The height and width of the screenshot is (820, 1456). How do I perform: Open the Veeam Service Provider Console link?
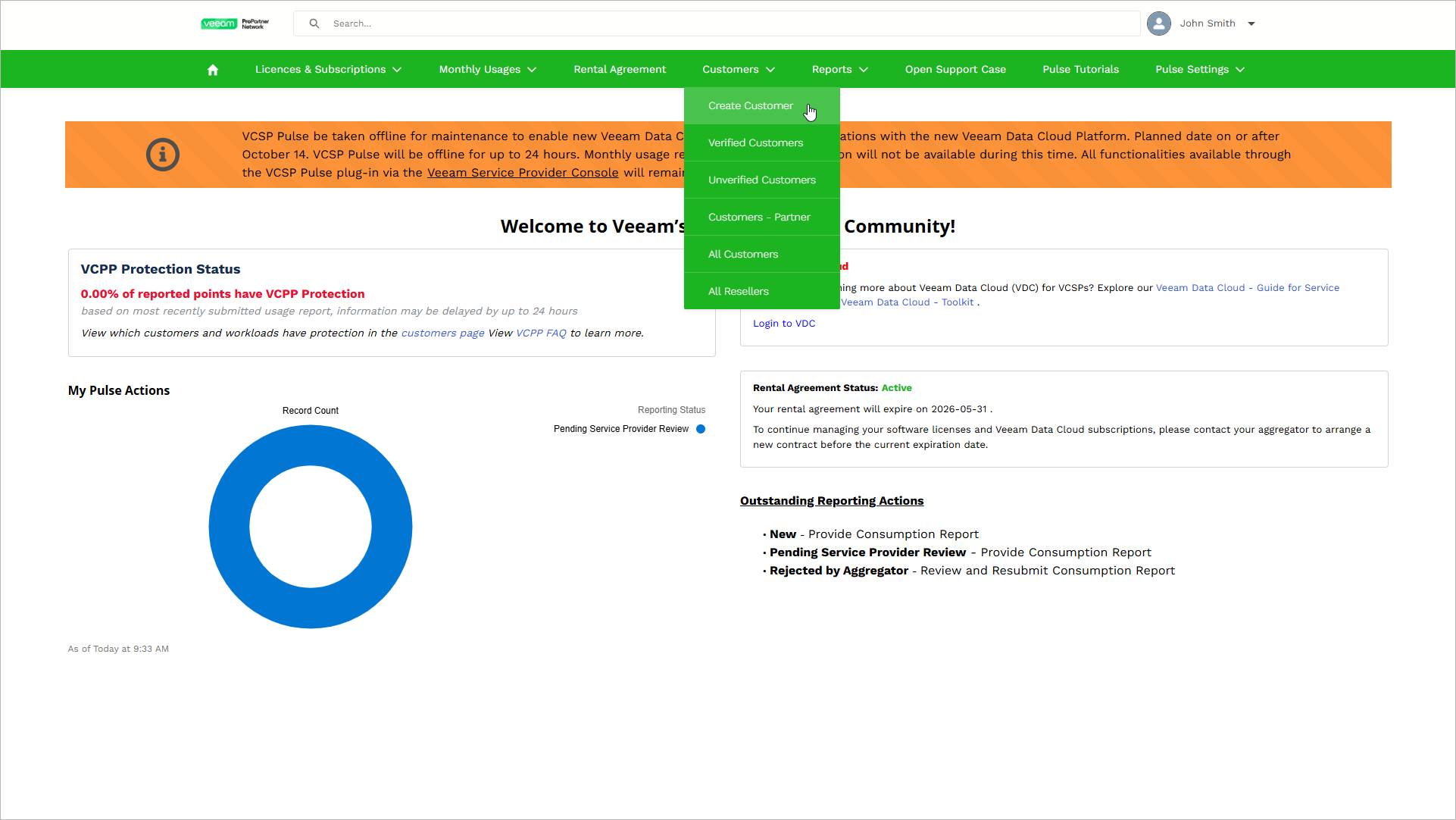point(523,173)
